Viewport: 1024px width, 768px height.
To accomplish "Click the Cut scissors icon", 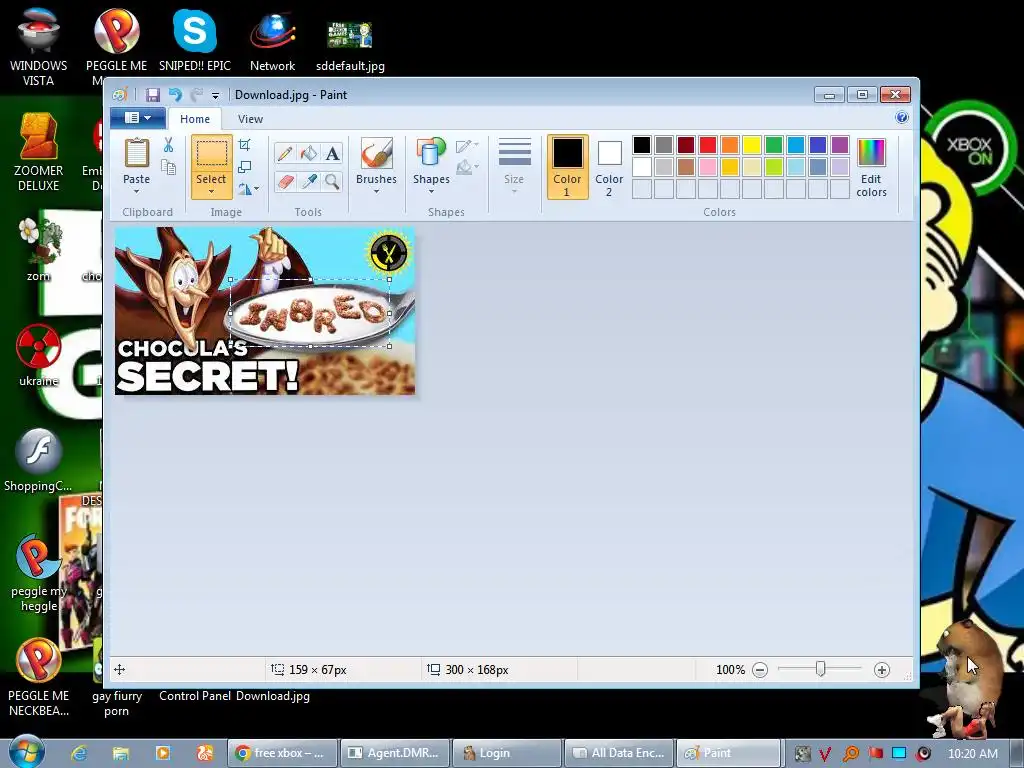I will pyautogui.click(x=168, y=144).
